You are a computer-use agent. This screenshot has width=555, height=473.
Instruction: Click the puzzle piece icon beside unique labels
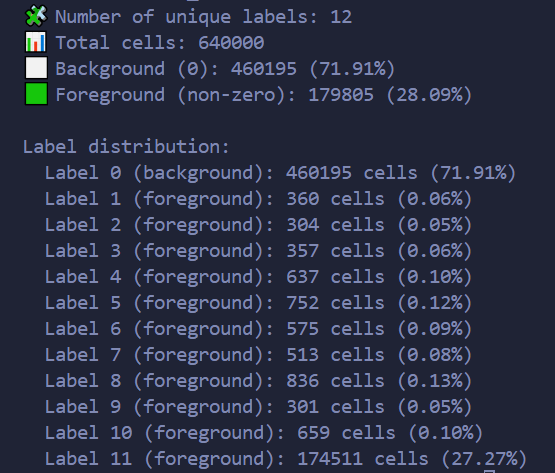click(x=36, y=16)
